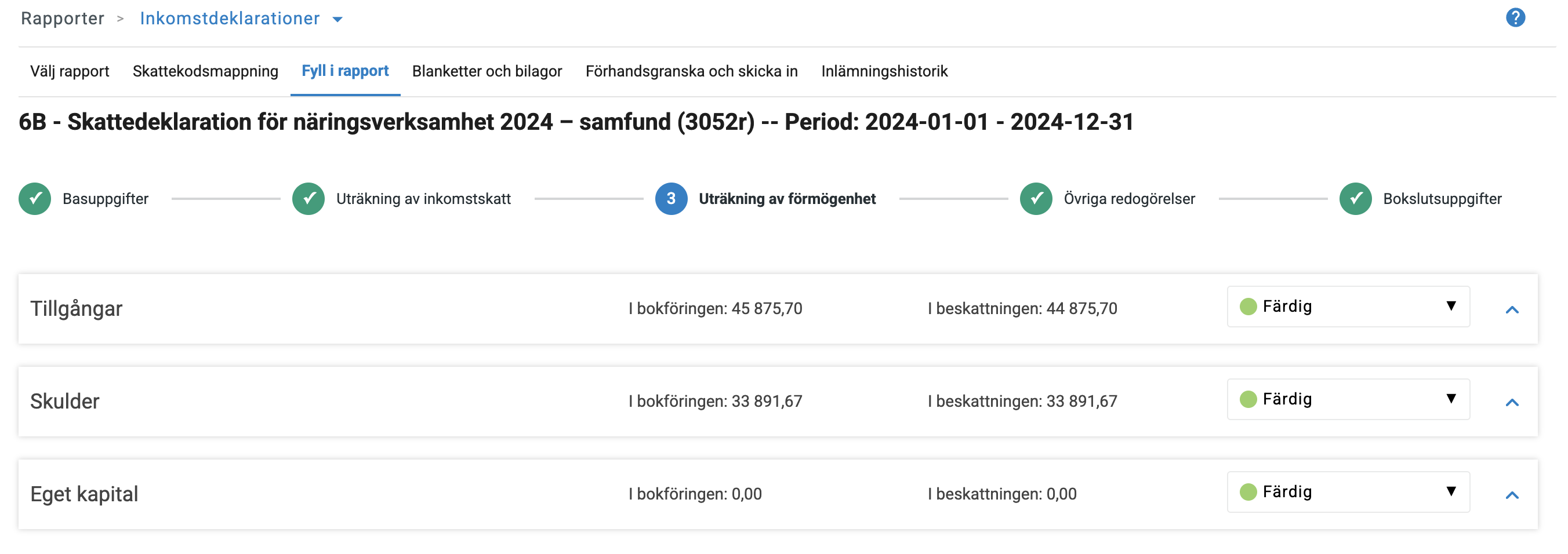The height and width of the screenshot is (554, 1568).
Task: Open the help icon in the top corner
Action: [x=1516, y=17]
